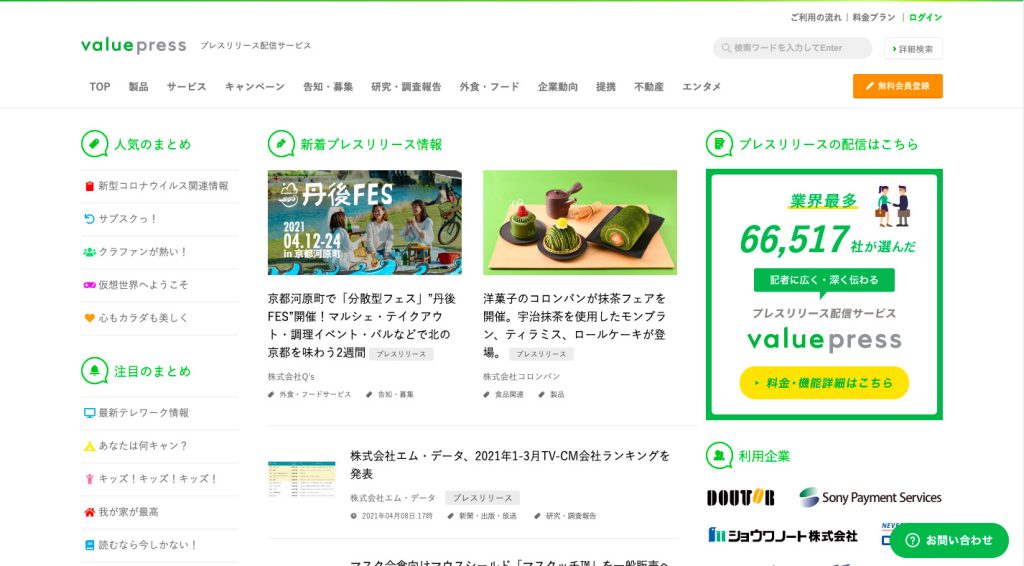Select the 製品 navigation menu item
1024x566 pixels.
138,86
